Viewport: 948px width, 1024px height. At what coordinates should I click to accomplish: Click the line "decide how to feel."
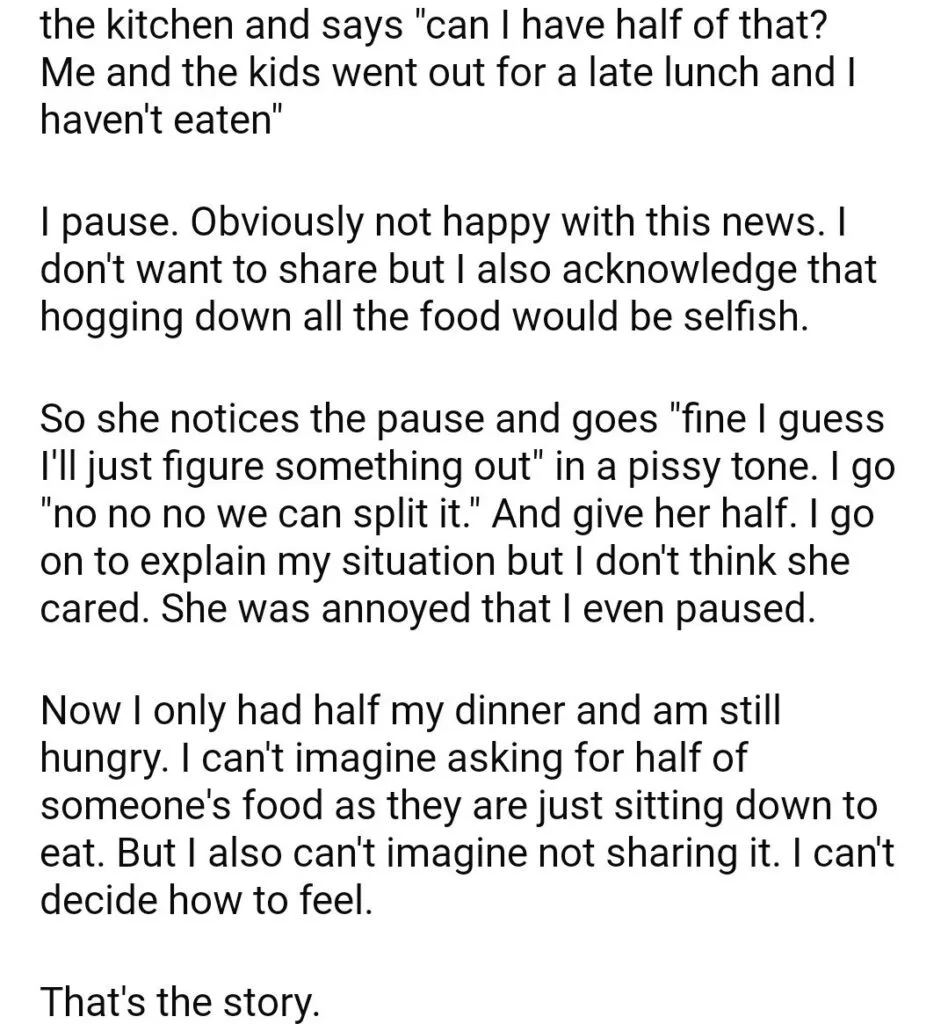[x=206, y=901]
